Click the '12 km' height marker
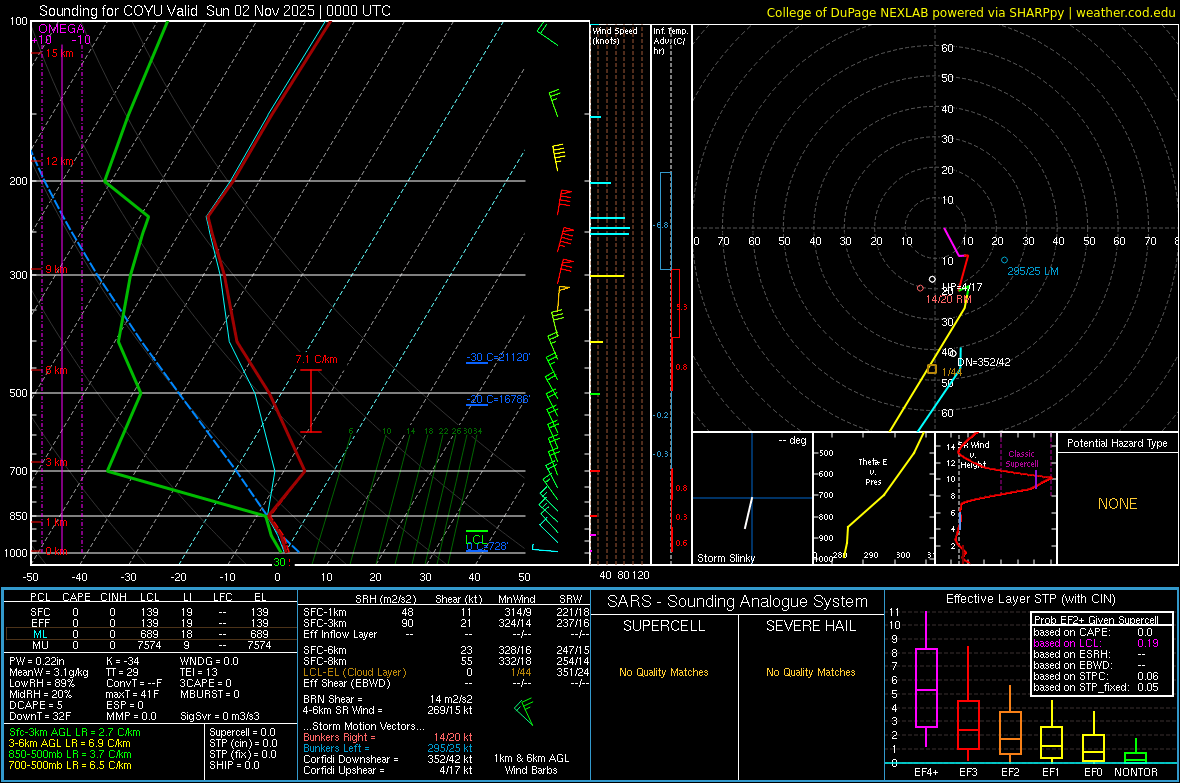 point(60,161)
